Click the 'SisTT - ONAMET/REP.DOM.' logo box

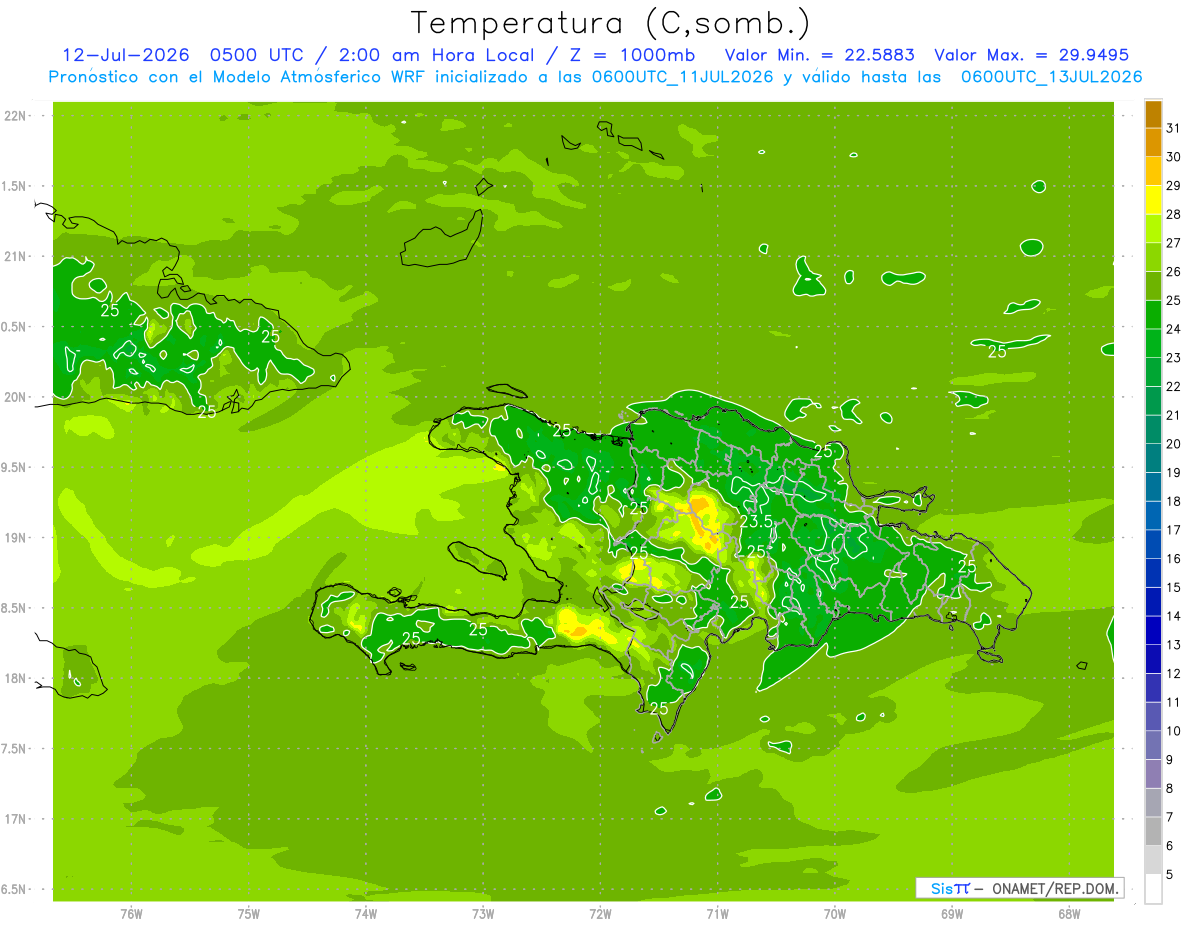1020,888
